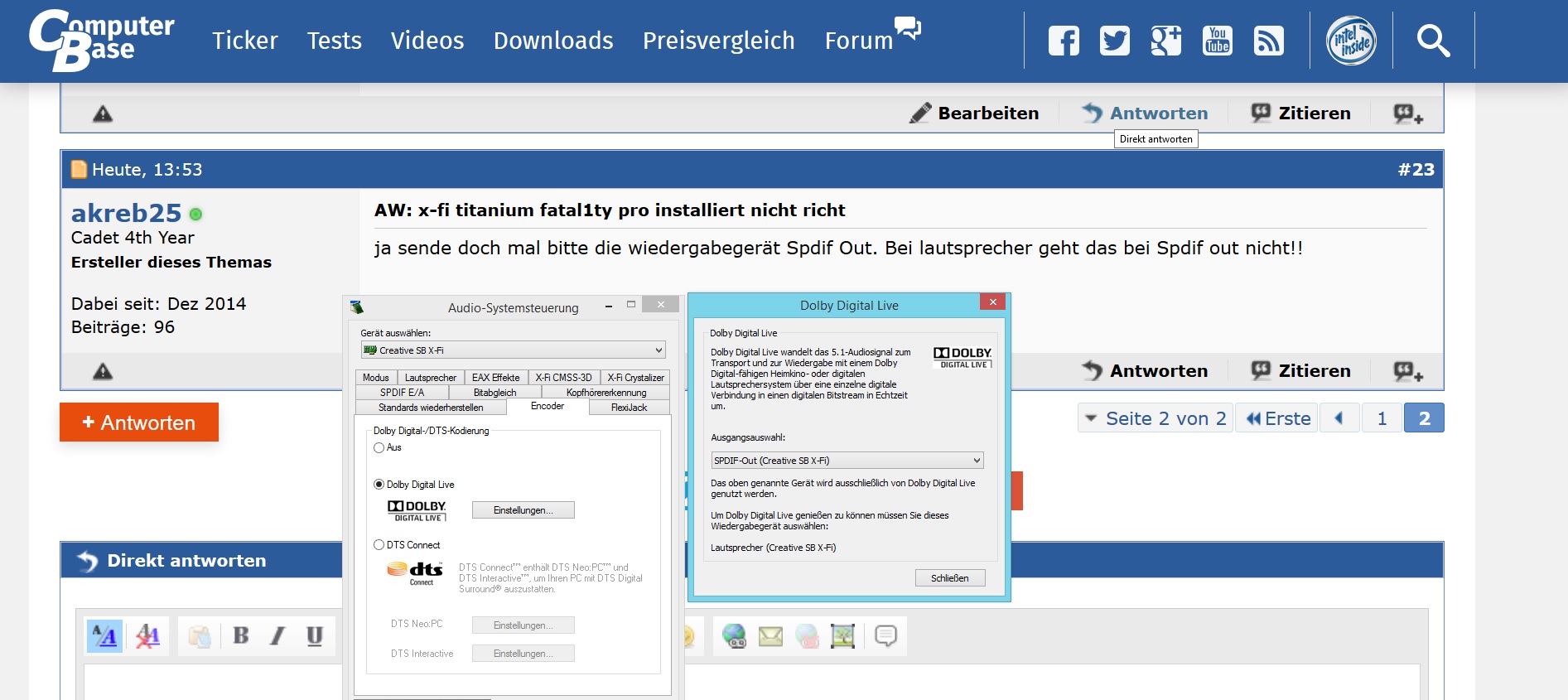Select the Dolby Digital Live radio option
Viewport: 1568px width, 700px height.
click(x=379, y=485)
